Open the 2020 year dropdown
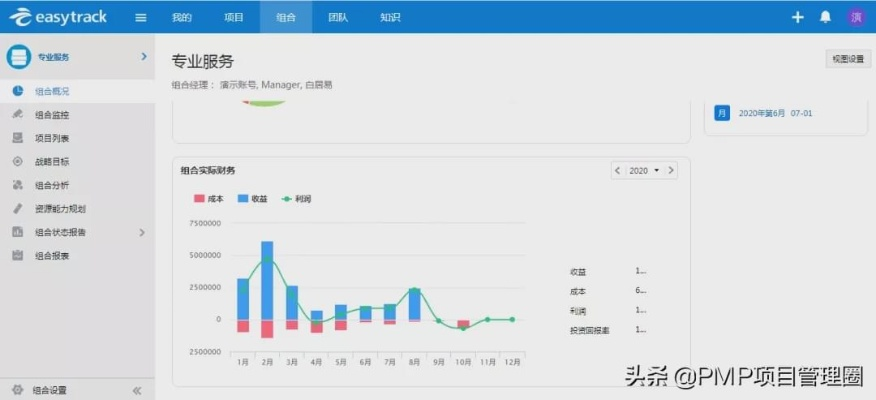Image resolution: width=876 pixels, height=400 pixels. [644, 170]
